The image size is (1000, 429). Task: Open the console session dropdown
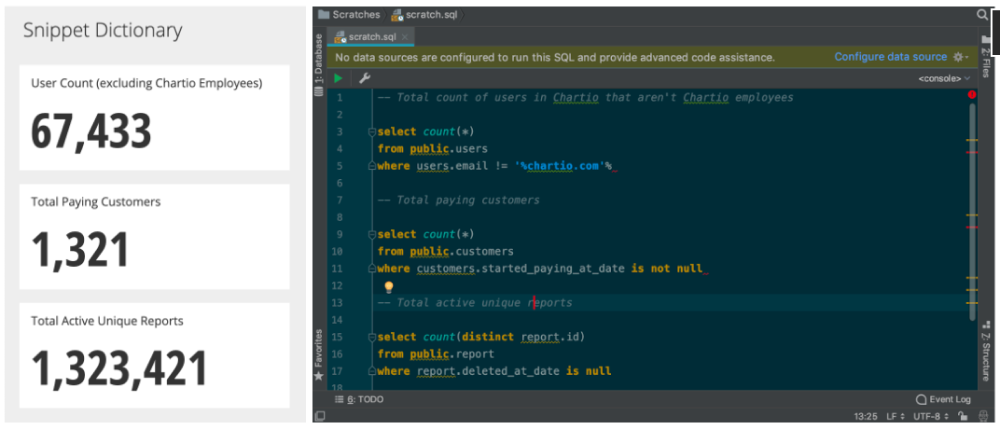click(944, 78)
